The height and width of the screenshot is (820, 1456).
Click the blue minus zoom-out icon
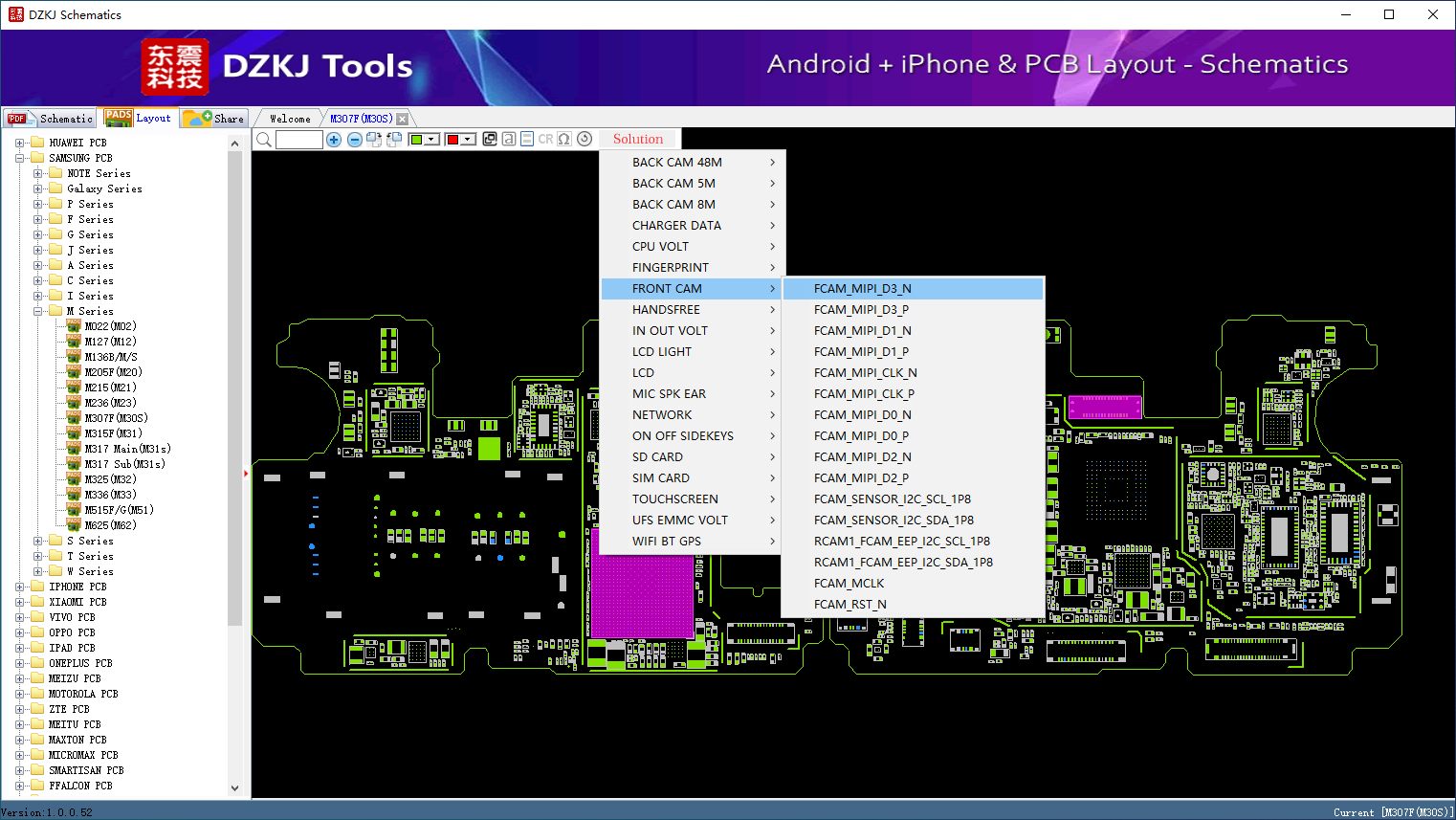[x=355, y=140]
